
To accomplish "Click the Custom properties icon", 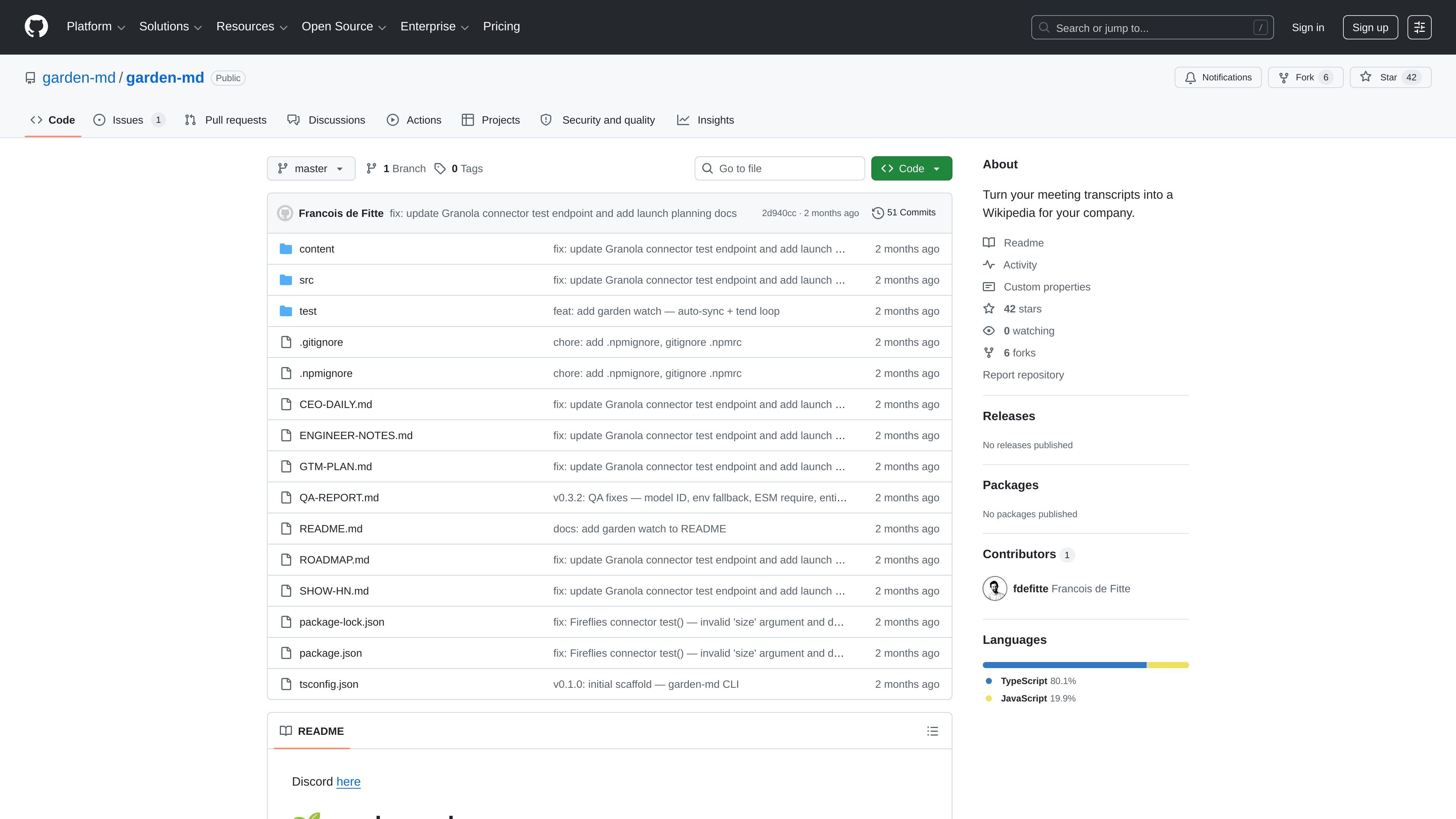I will coord(988,287).
